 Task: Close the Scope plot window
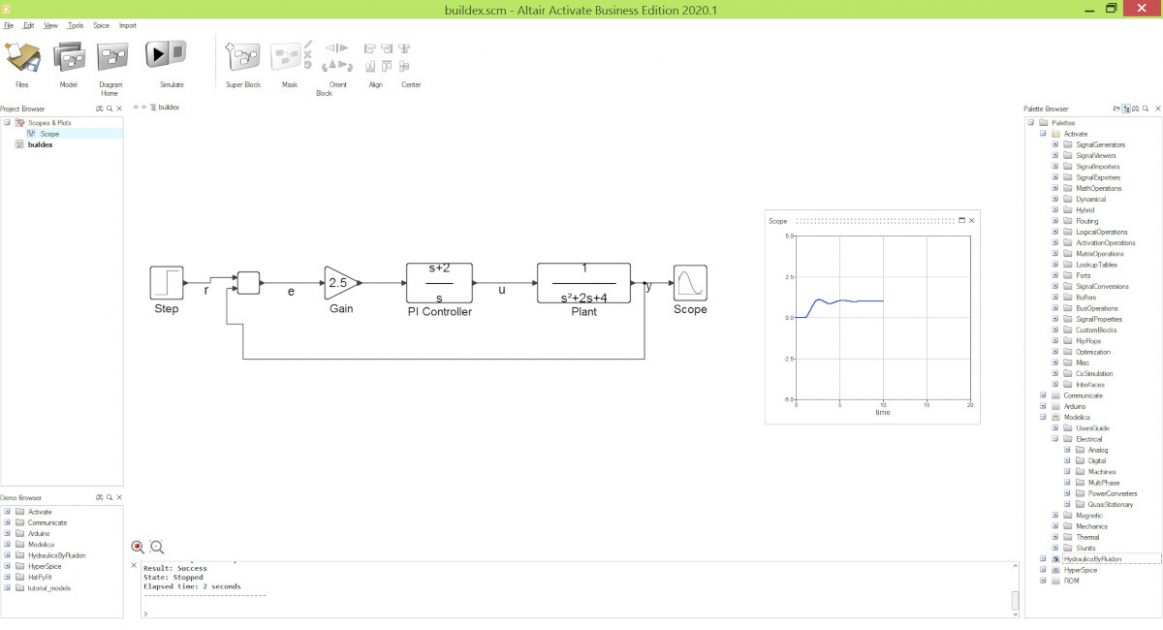pos(971,220)
